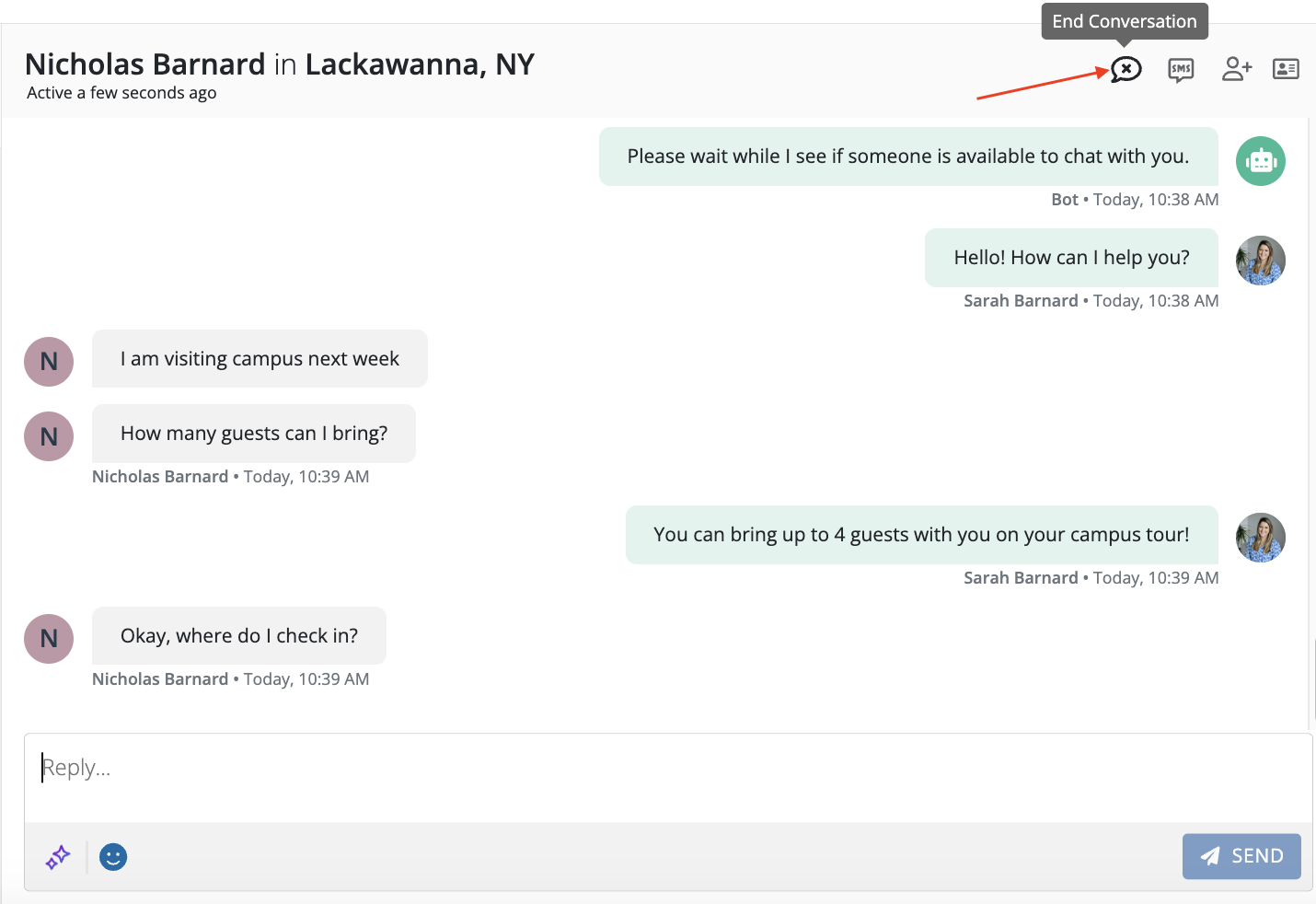Click the "How many guests can I bring?" message
1316x904 pixels.
[x=254, y=434]
